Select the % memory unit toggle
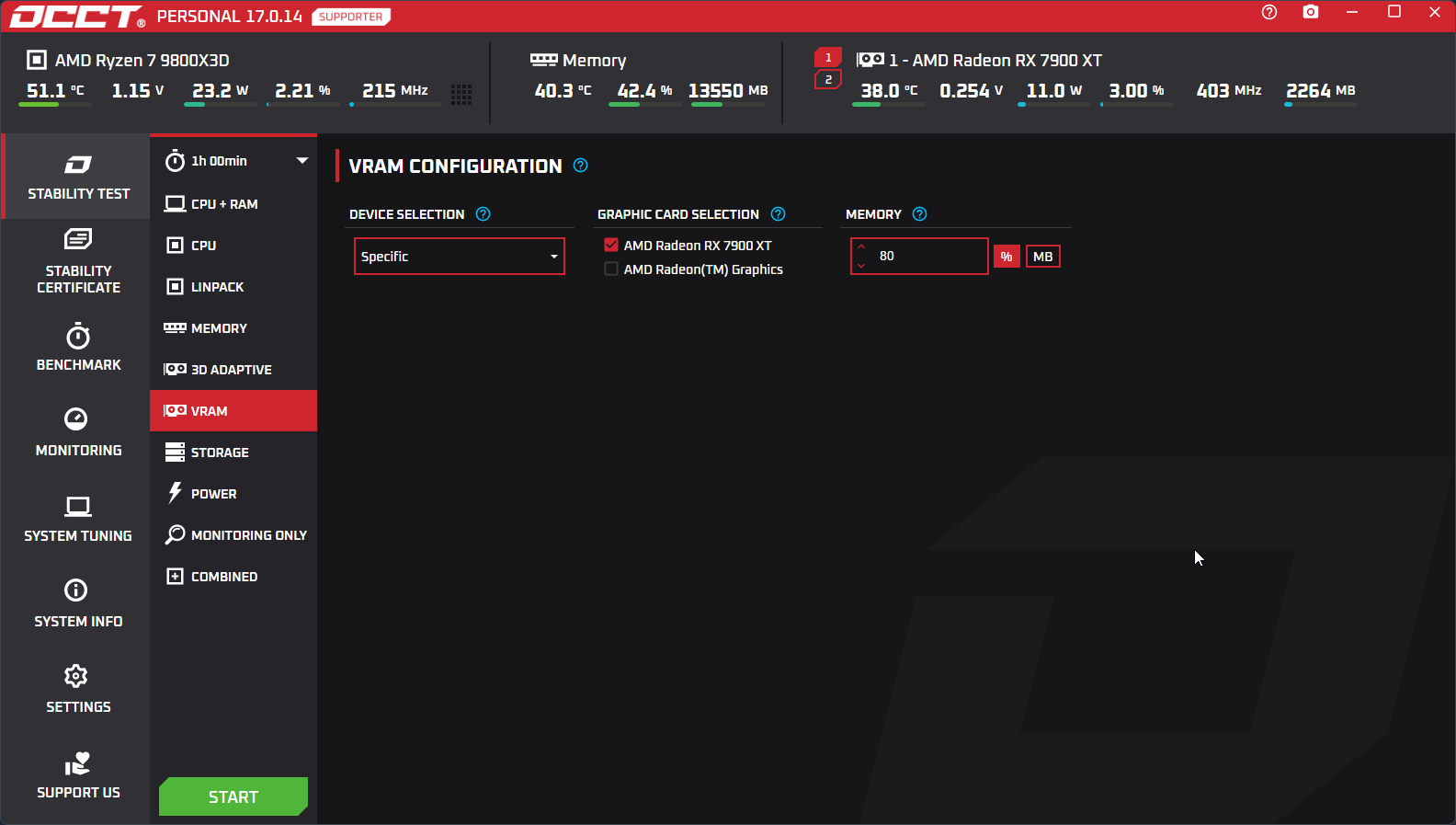This screenshot has height=825, width=1456. click(x=1007, y=257)
